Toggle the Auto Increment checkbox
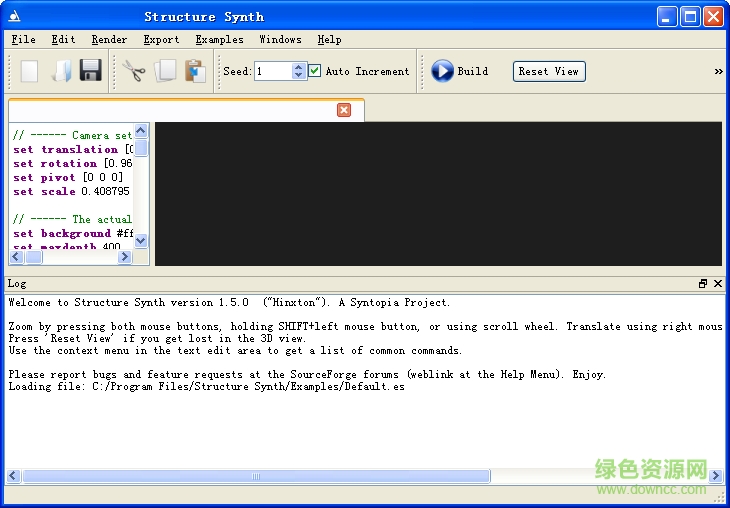 315,71
